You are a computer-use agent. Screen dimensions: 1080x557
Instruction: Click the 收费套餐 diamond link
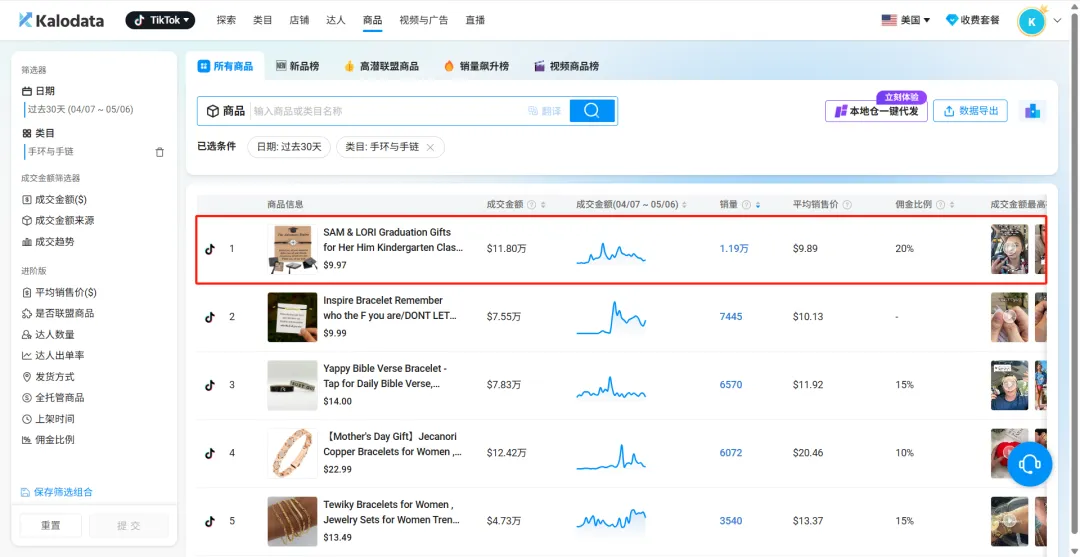pyautogui.click(x=973, y=21)
